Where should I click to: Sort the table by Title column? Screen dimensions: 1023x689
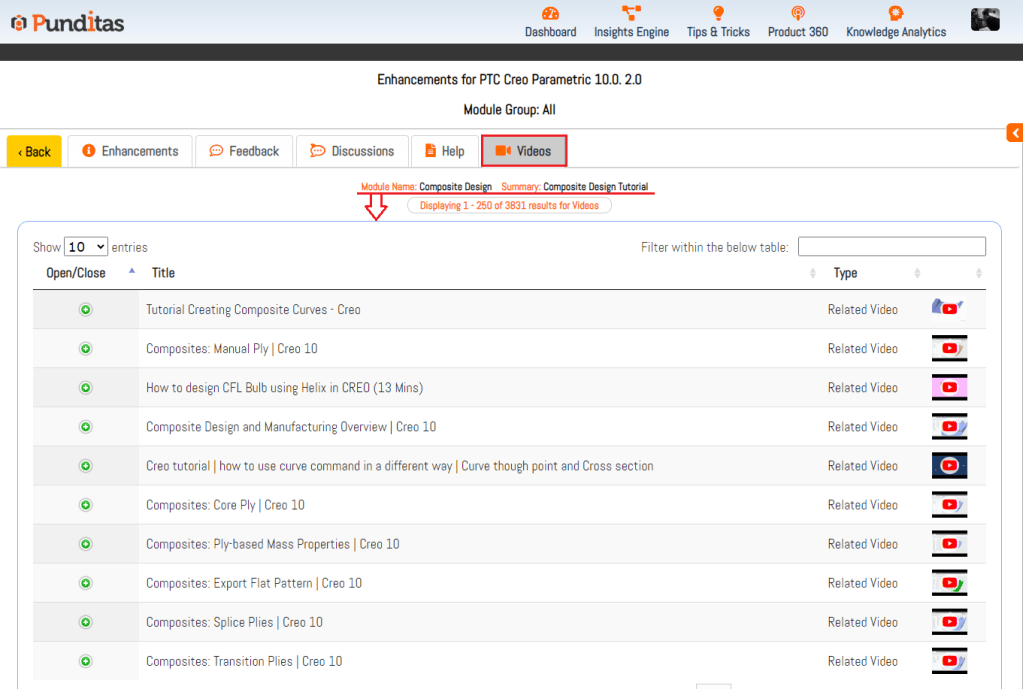click(163, 273)
